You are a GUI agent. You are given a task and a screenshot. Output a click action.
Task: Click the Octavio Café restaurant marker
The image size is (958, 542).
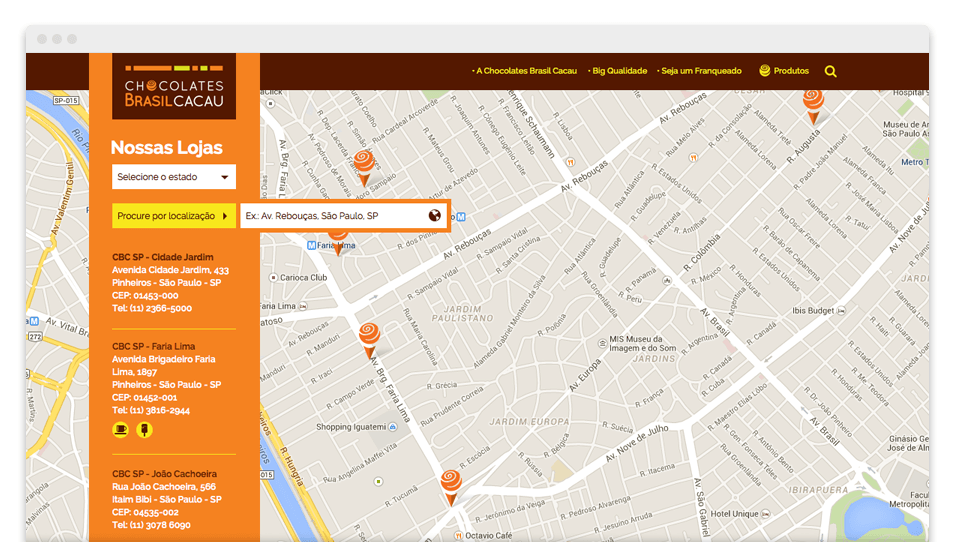tap(458, 535)
